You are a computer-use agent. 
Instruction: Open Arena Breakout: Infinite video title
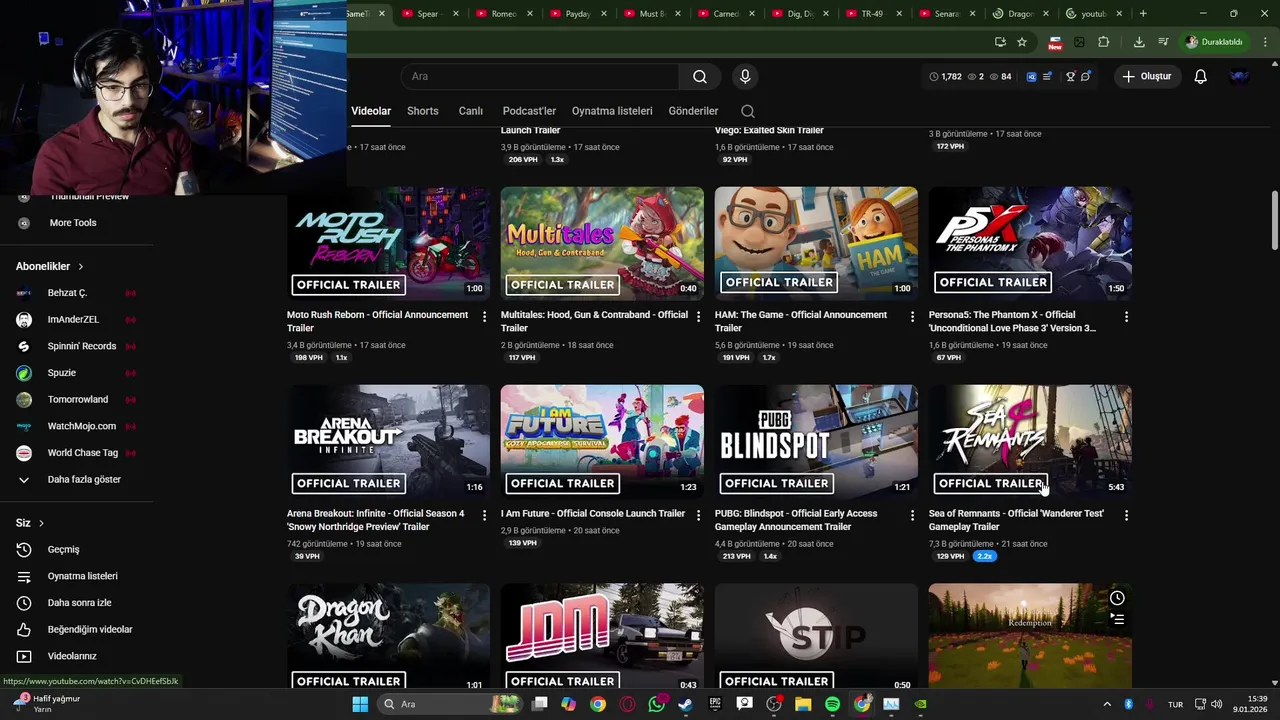point(376,520)
